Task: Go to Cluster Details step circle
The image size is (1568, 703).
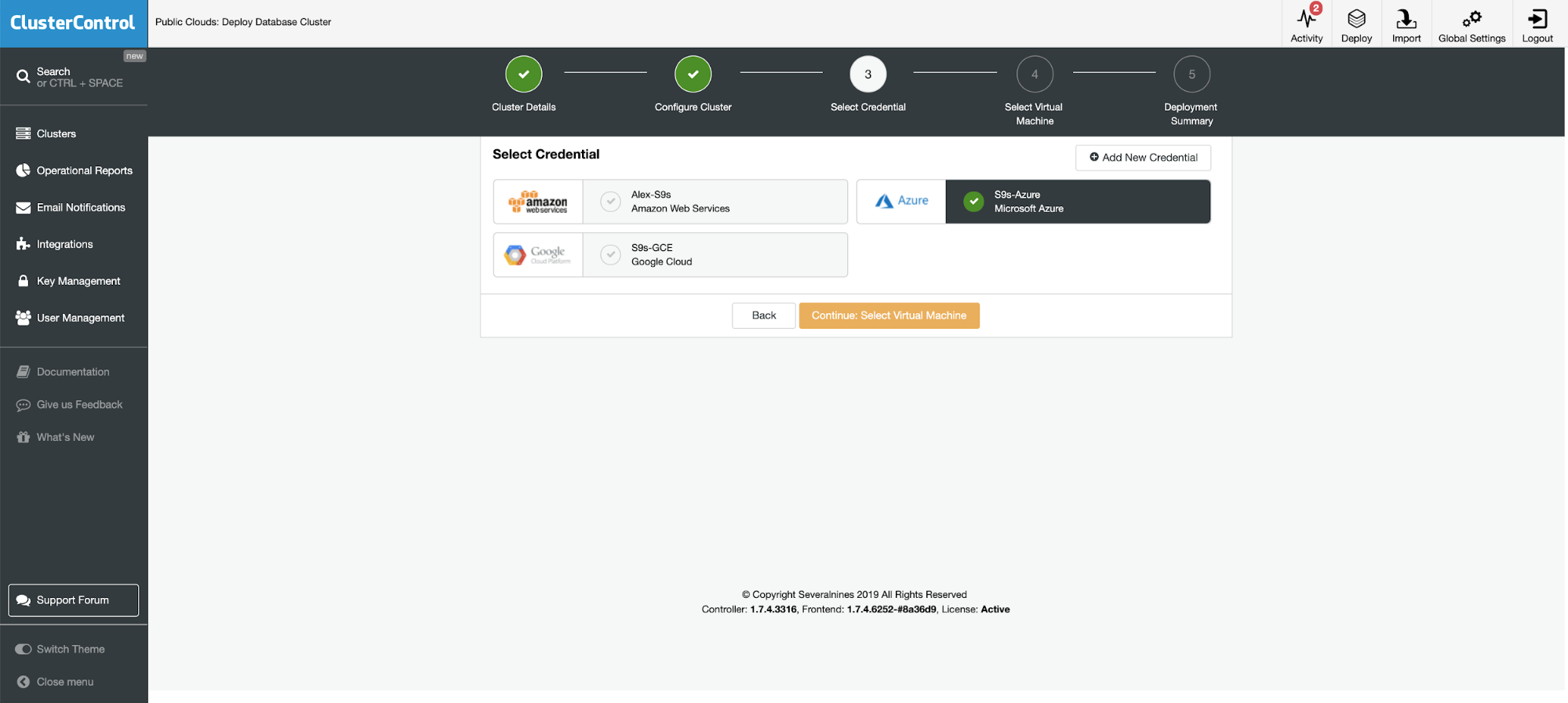Action: [524, 75]
